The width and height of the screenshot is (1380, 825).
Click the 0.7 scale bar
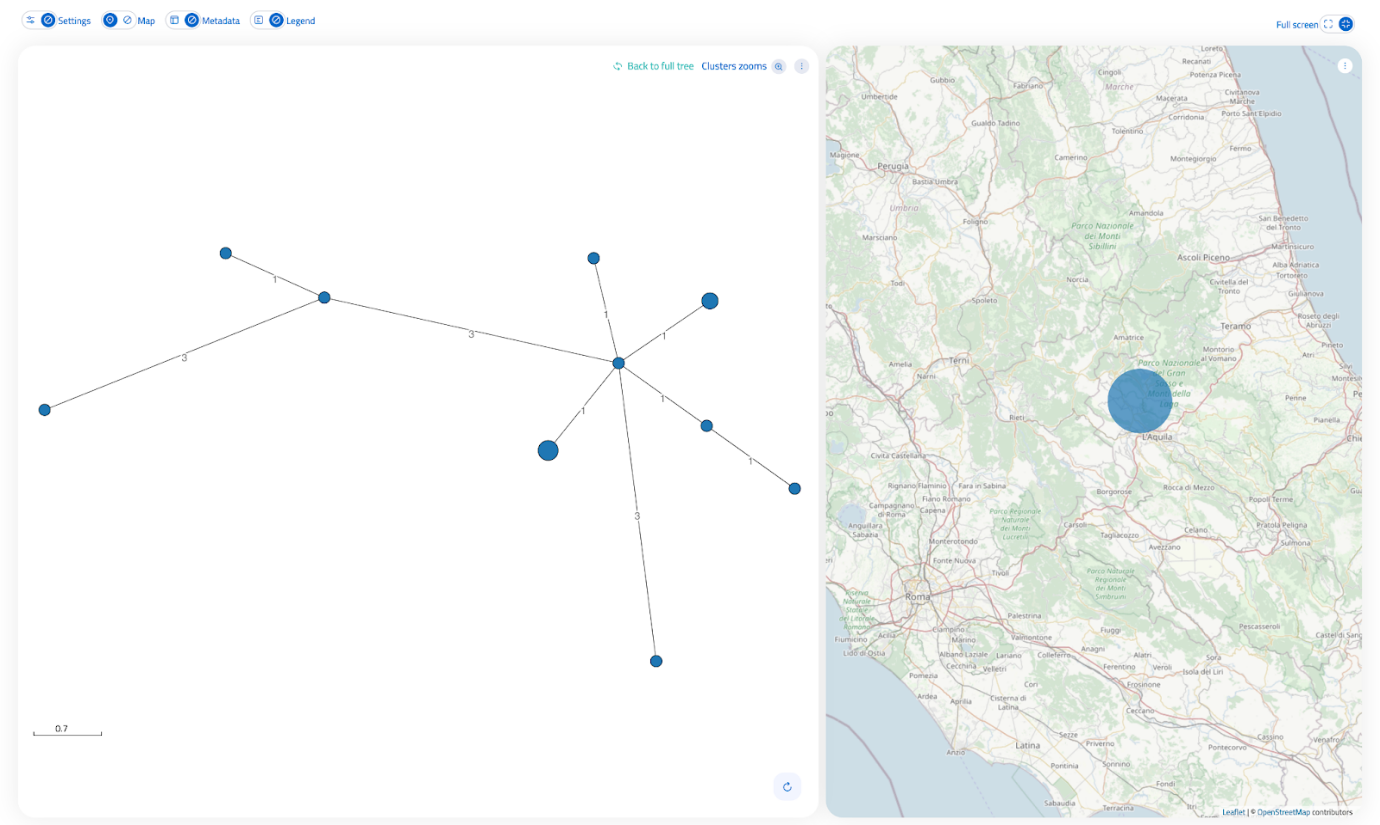[x=67, y=733]
